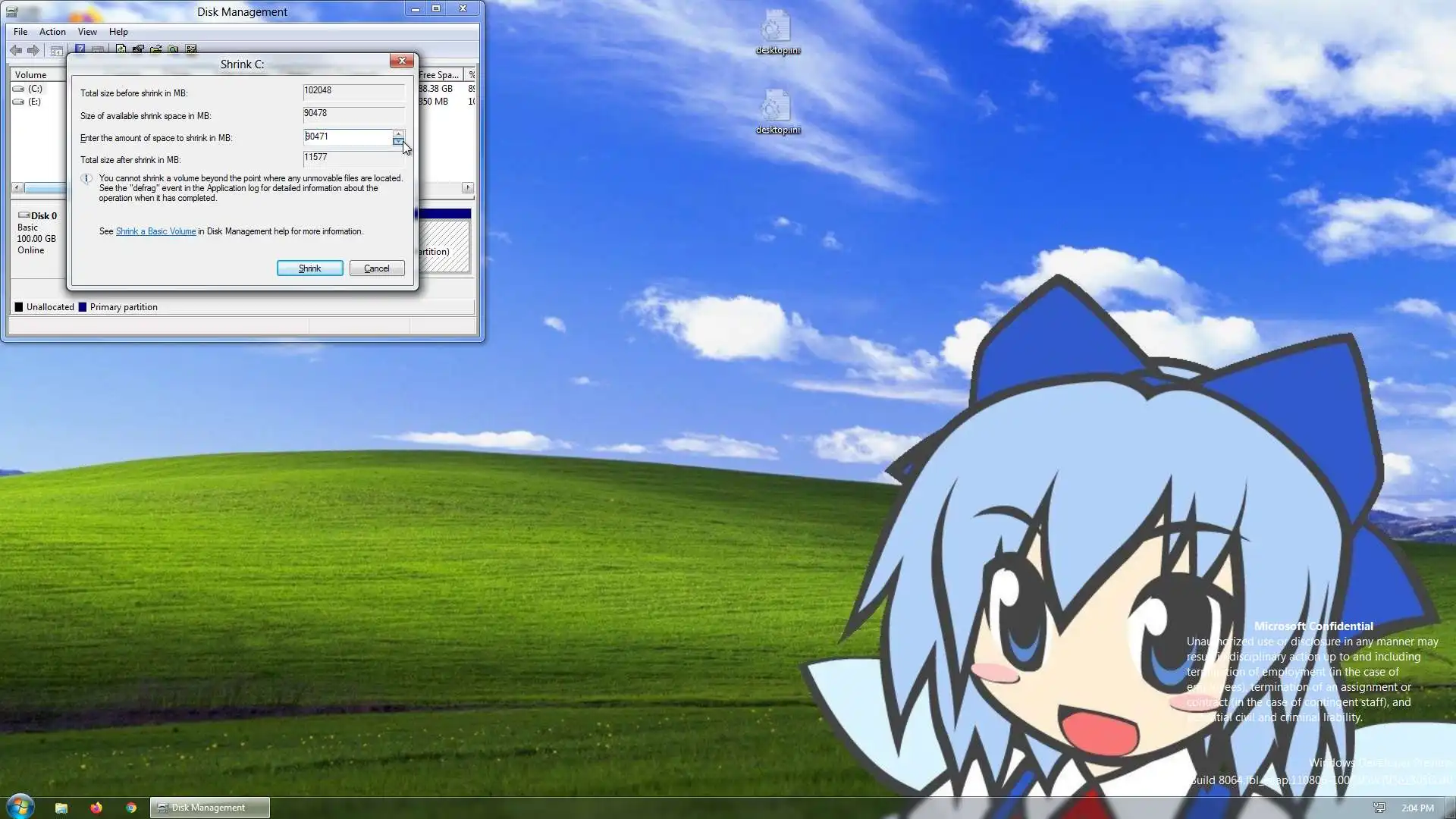The image size is (1456, 819).
Task: Cancel the Shrink C: dialog
Action: pos(377,268)
